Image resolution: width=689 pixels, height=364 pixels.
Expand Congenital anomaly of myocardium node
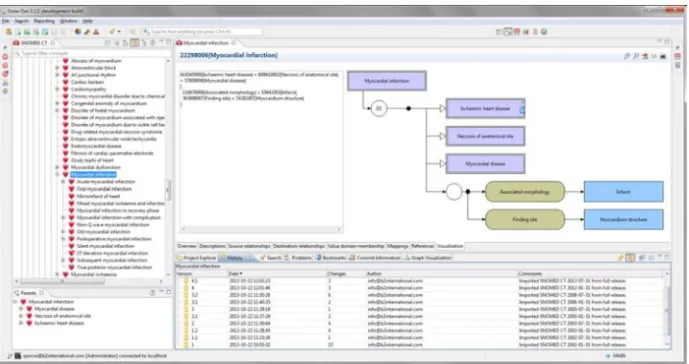57,103
